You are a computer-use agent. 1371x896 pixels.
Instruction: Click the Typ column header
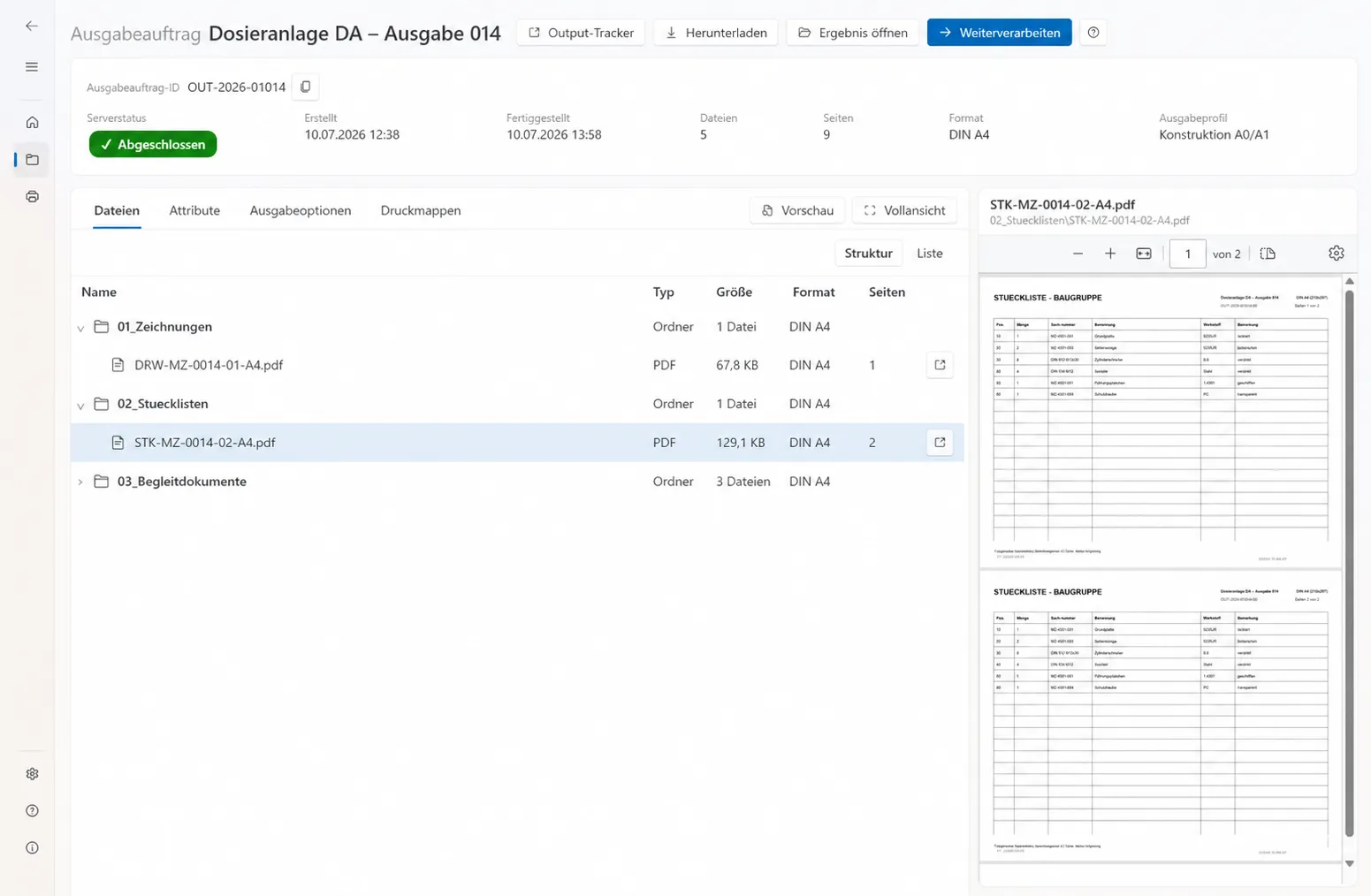point(664,292)
